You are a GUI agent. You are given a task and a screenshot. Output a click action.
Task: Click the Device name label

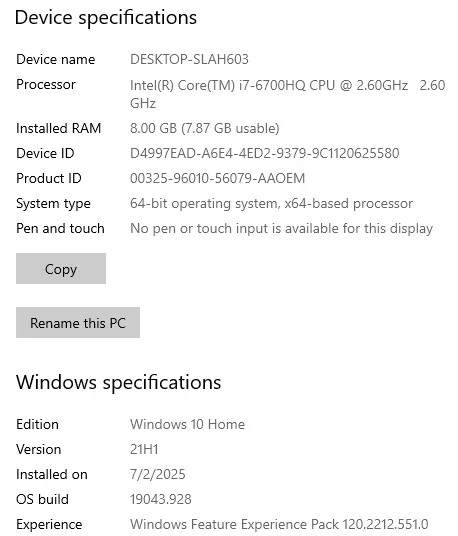(56, 59)
